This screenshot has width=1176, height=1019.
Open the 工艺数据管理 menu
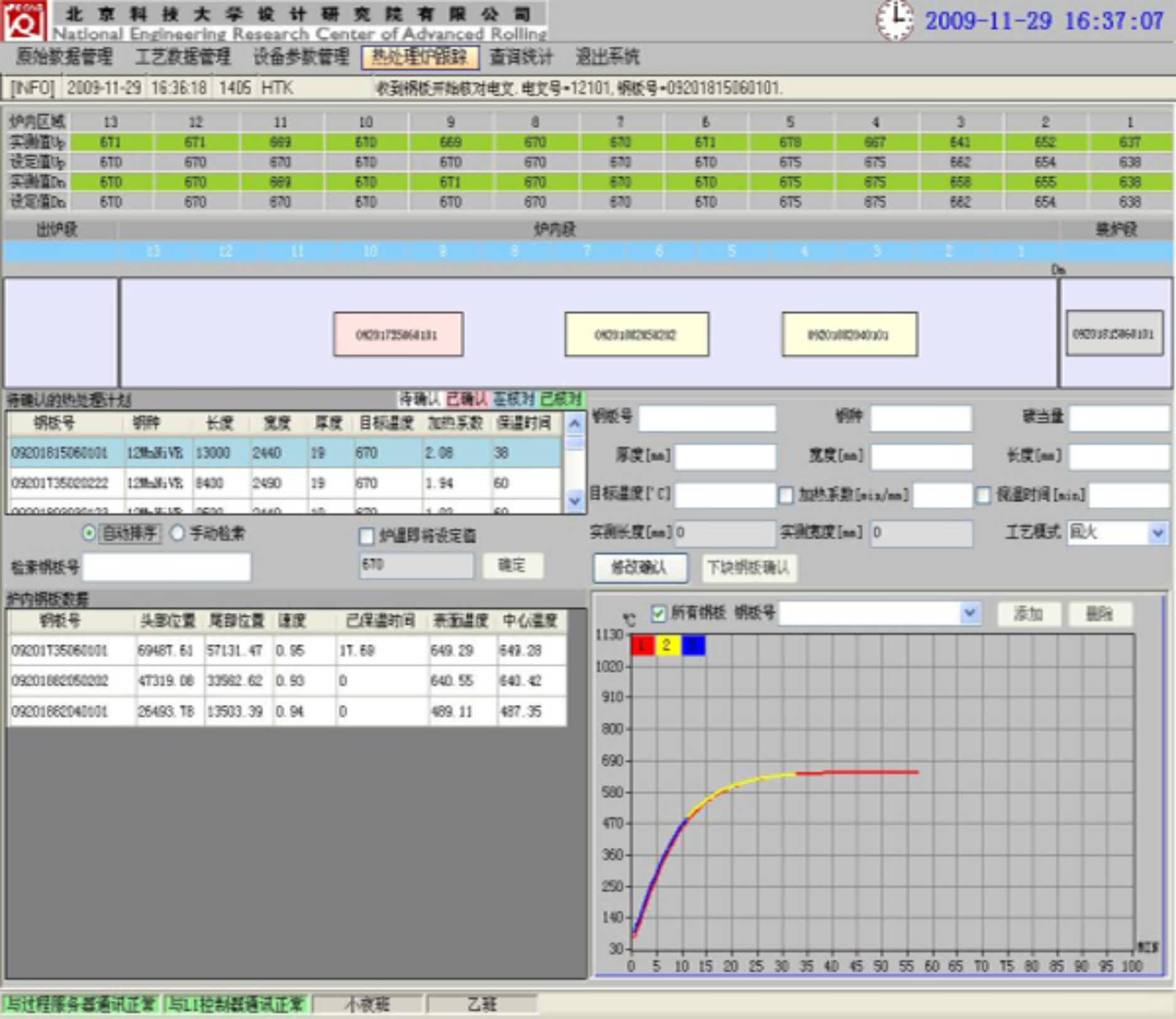(183, 57)
